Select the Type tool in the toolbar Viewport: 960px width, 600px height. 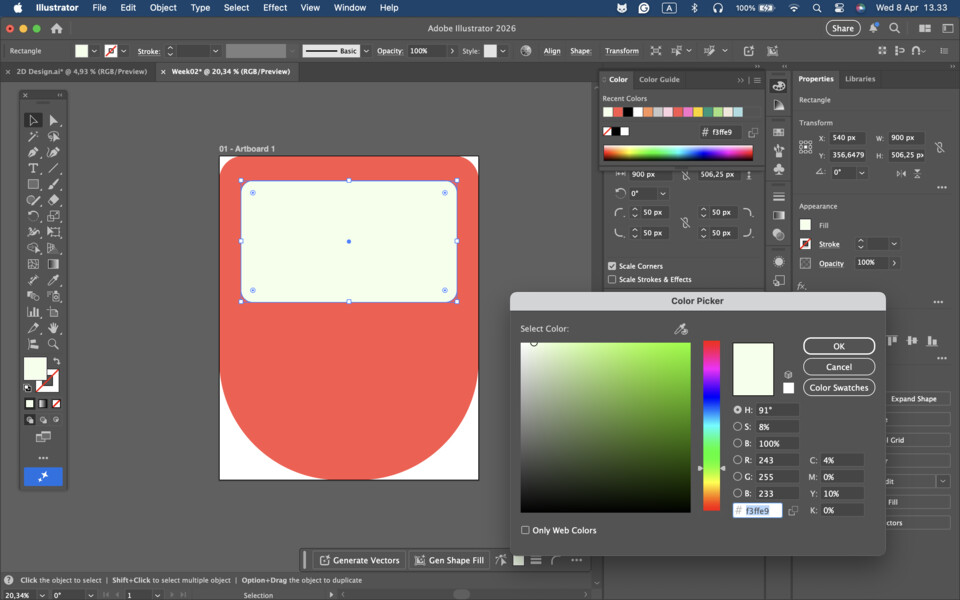(x=33, y=168)
